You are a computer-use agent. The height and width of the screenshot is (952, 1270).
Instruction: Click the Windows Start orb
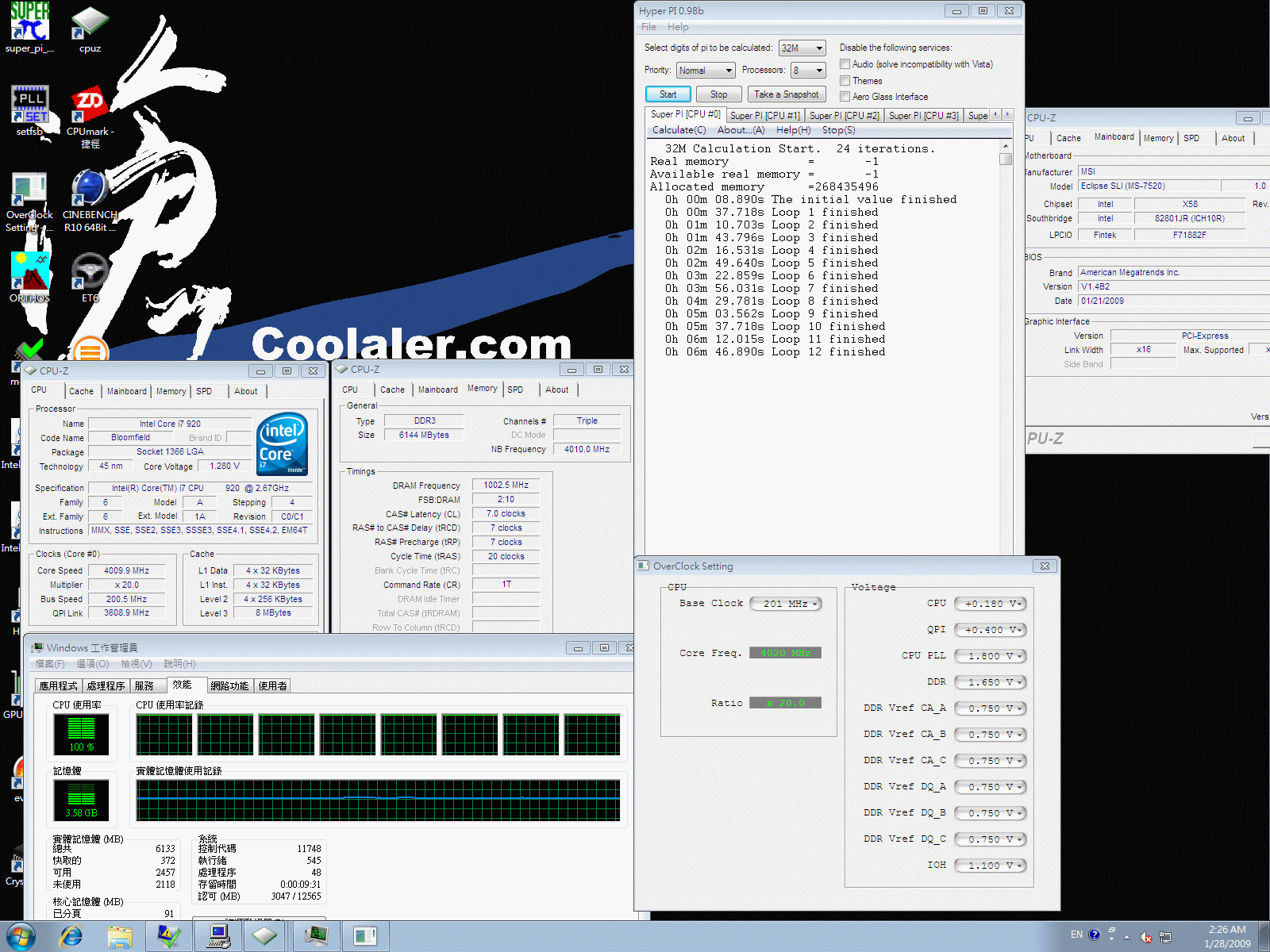[x=21, y=936]
